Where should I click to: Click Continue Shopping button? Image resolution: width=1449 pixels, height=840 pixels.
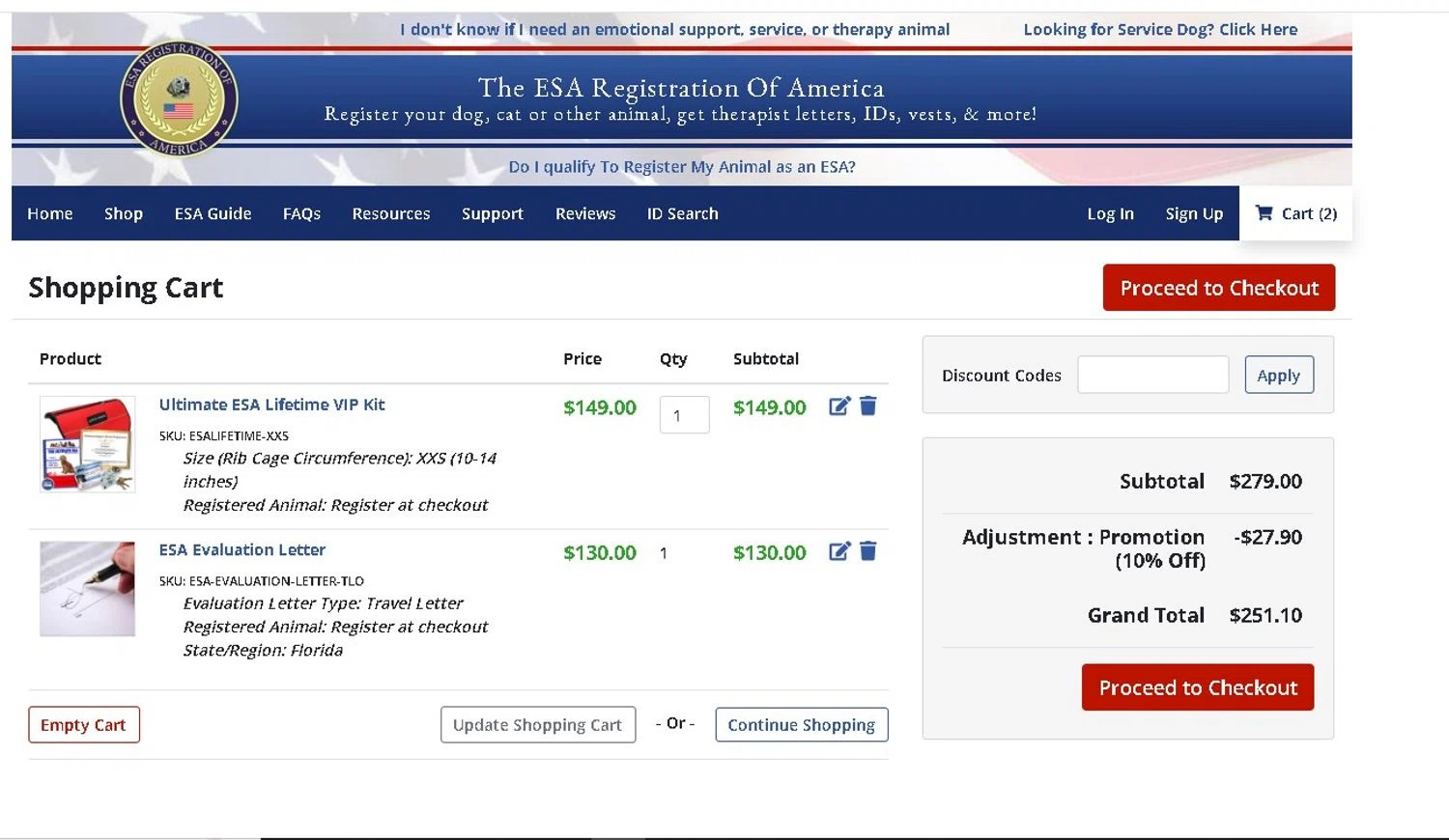point(802,725)
